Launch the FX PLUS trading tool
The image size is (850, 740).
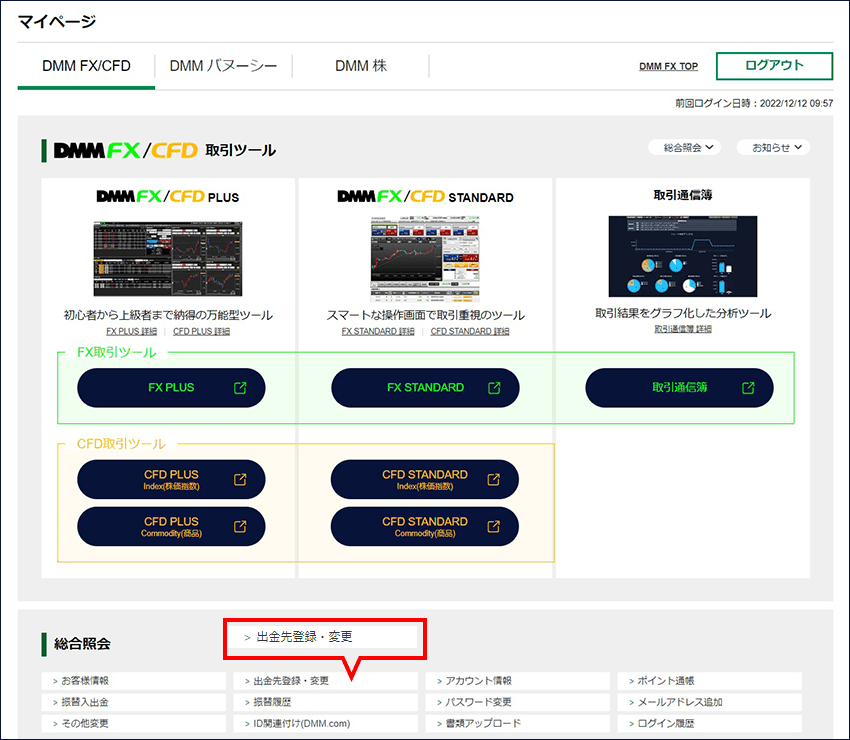pyautogui.click(x=171, y=388)
